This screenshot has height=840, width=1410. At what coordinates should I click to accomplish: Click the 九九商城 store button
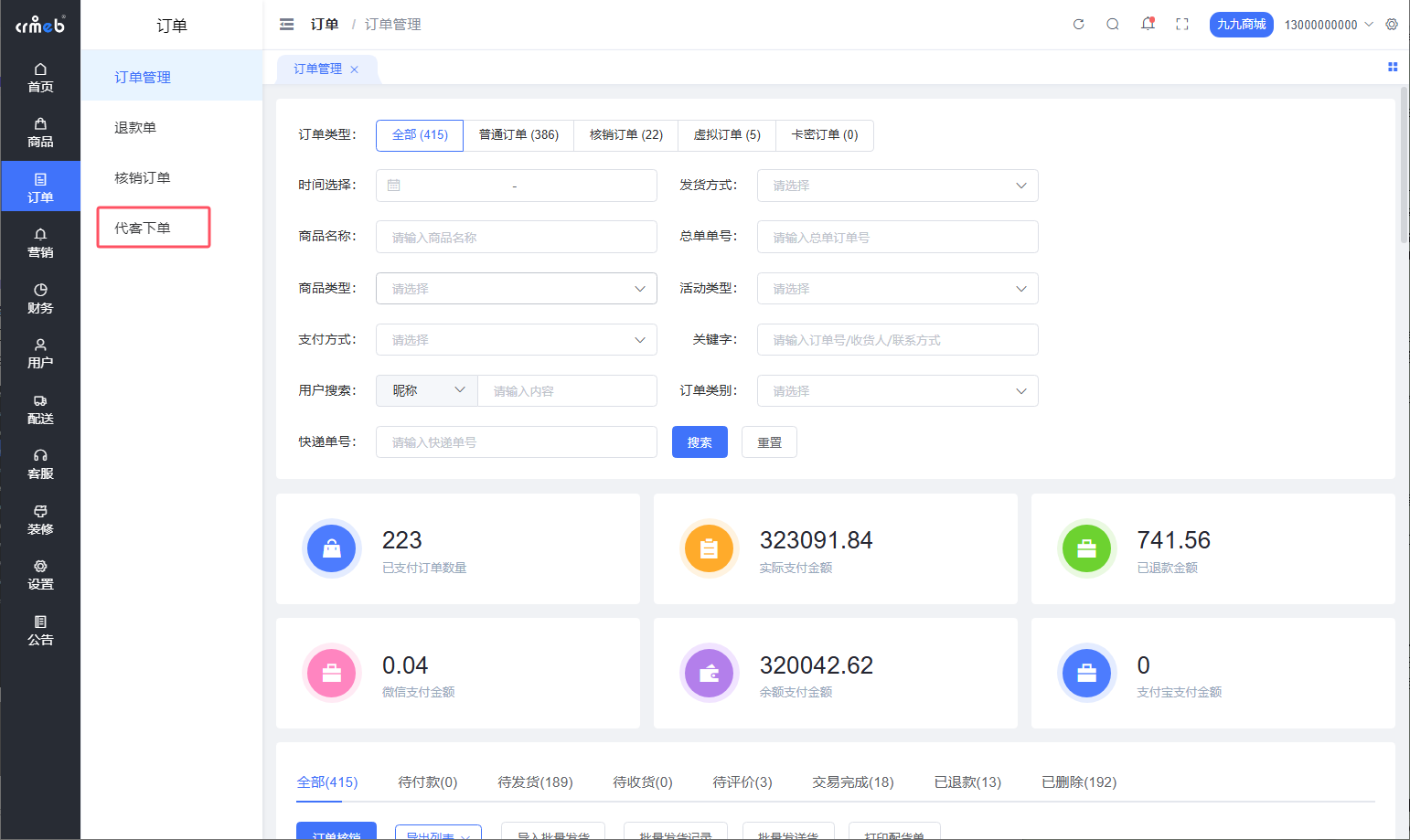pos(1241,25)
